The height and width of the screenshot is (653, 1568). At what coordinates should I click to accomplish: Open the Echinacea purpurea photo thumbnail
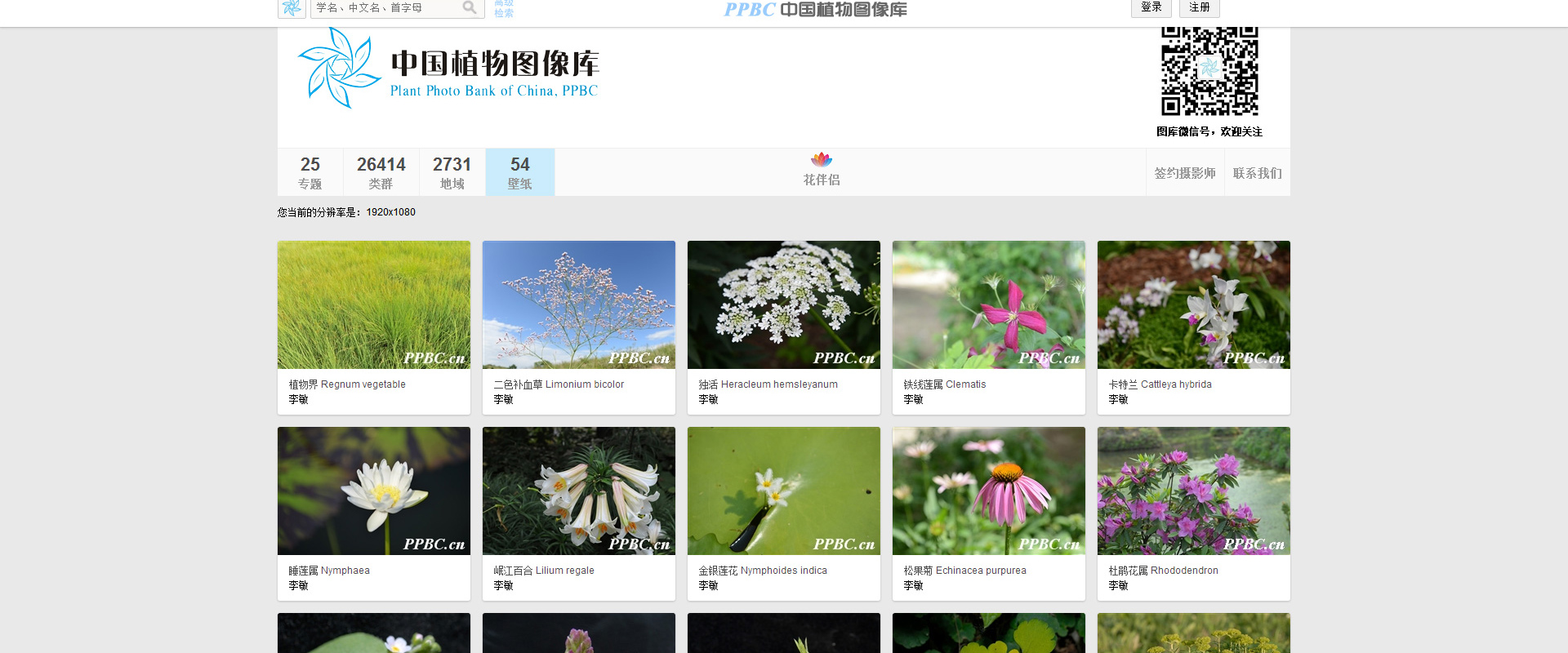[x=989, y=491]
